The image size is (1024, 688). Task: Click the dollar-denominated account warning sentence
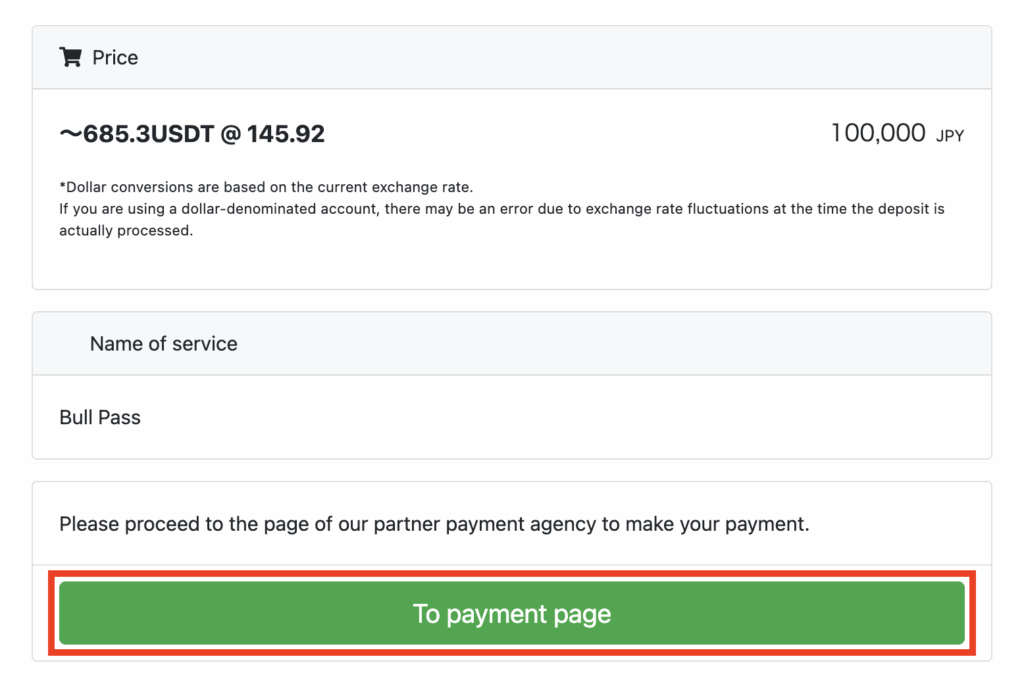point(502,209)
